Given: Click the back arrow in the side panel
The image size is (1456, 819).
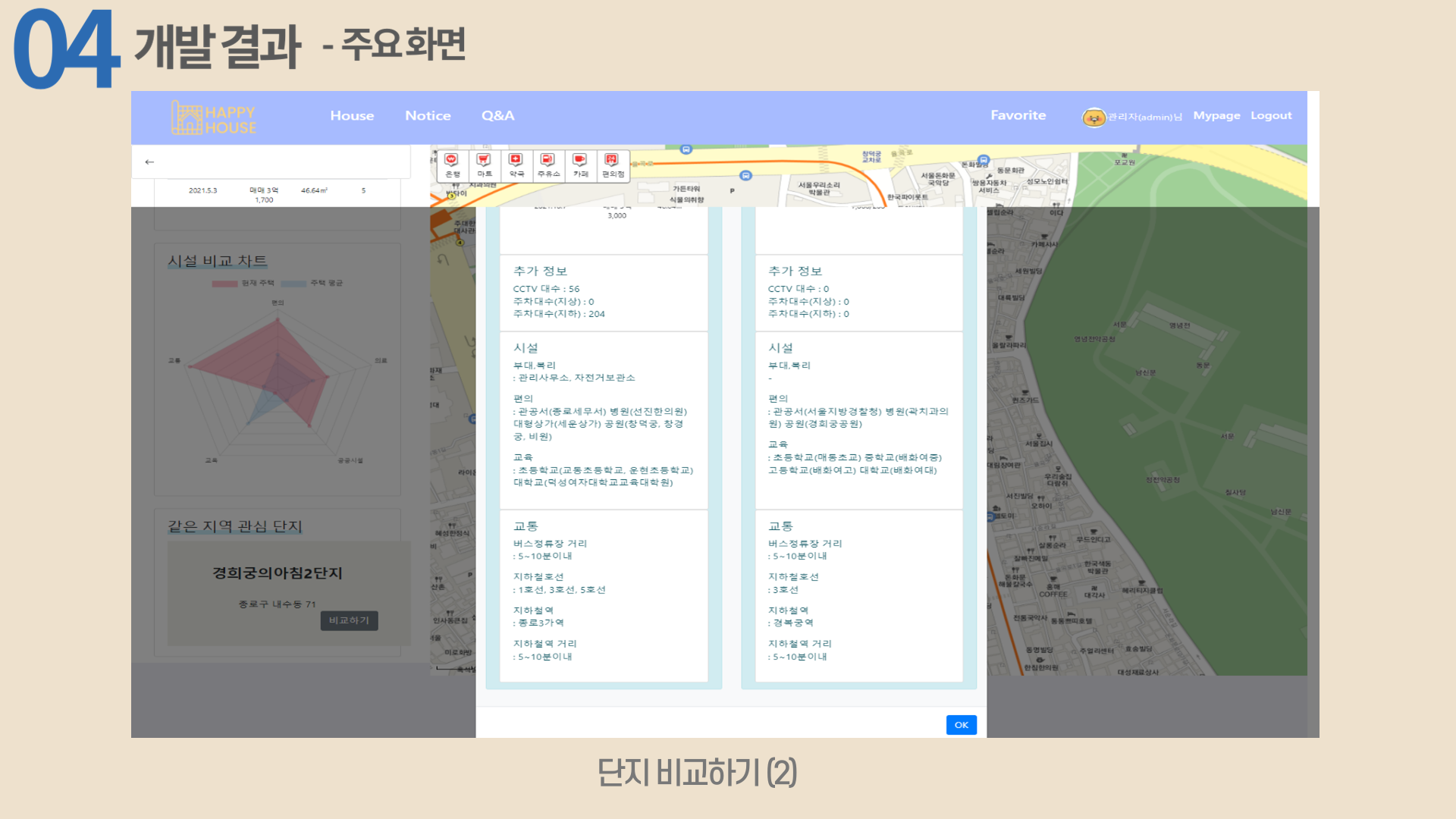Looking at the screenshot, I should coord(149,162).
